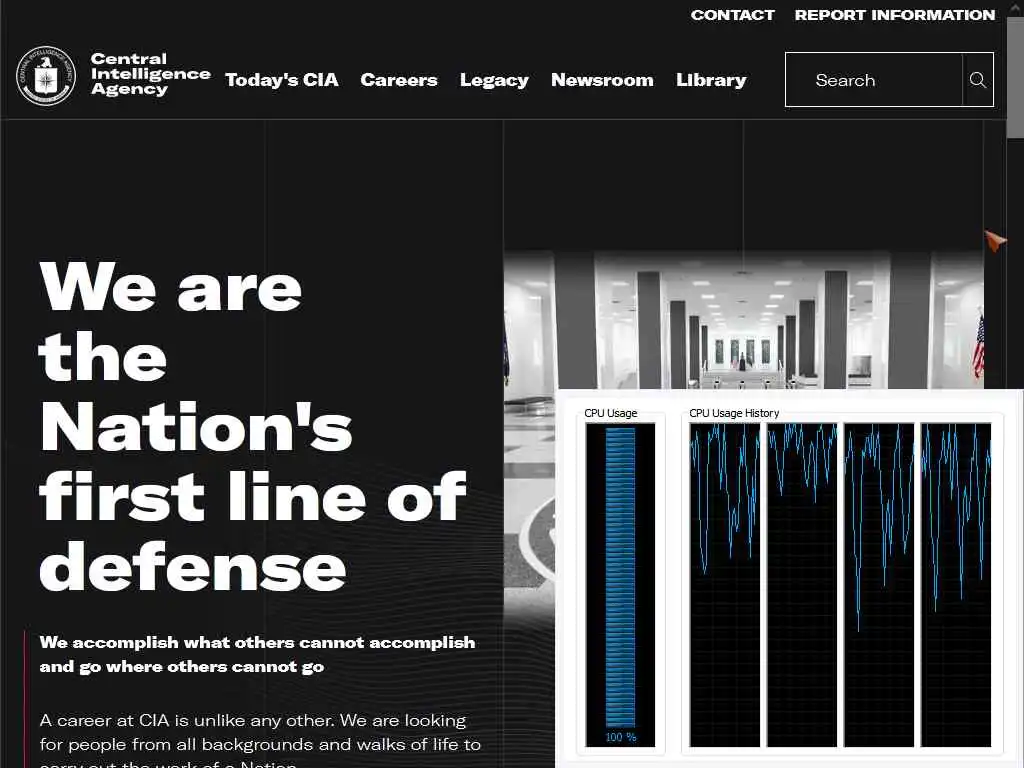Click the first CPU Usage History graph
This screenshot has width=1024, height=768.
[725, 584]
